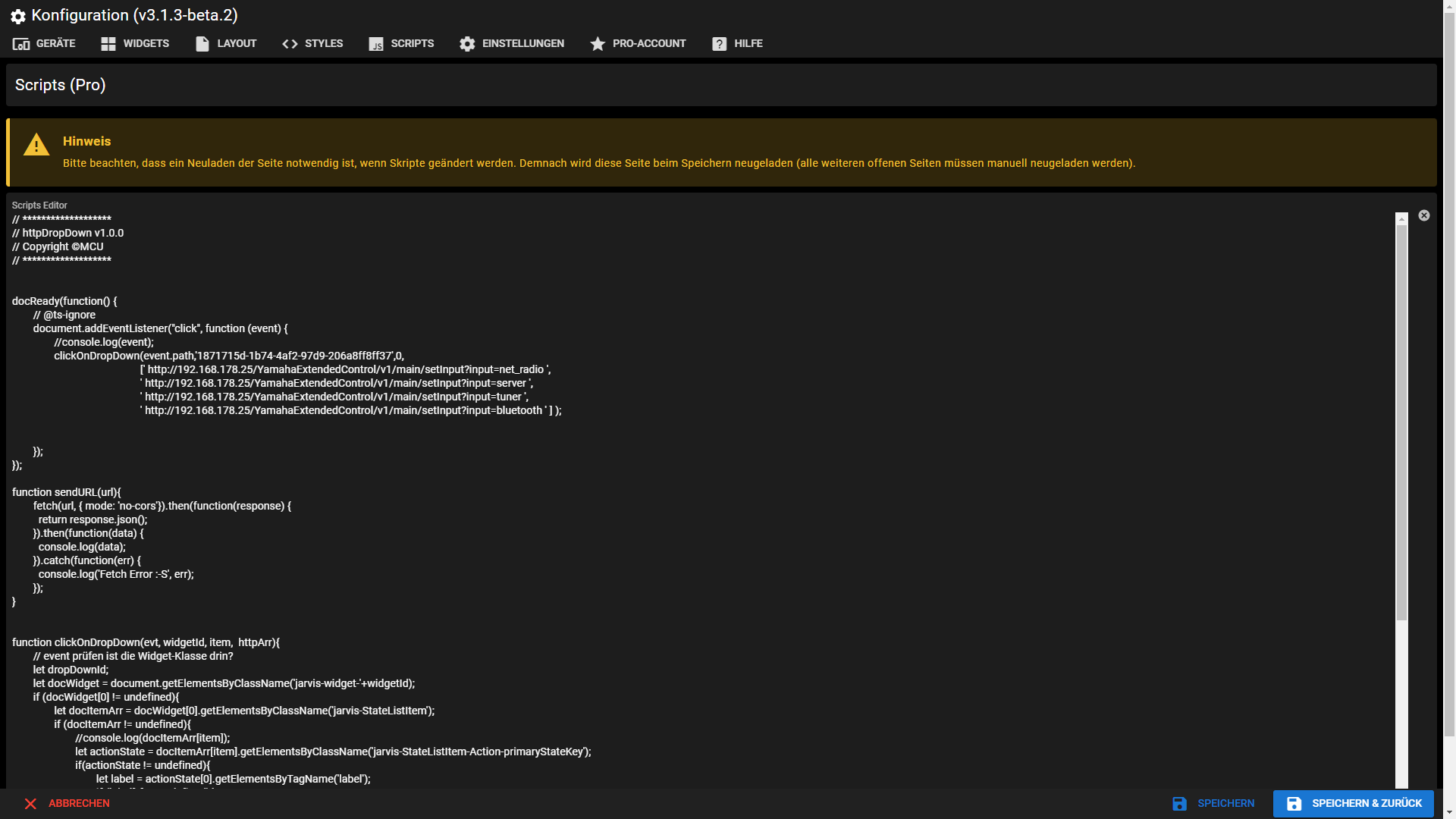The width and height of the screenshot is (1456, 819).
Task: Go to the Styles tab
Action: [x=312, y=44]
